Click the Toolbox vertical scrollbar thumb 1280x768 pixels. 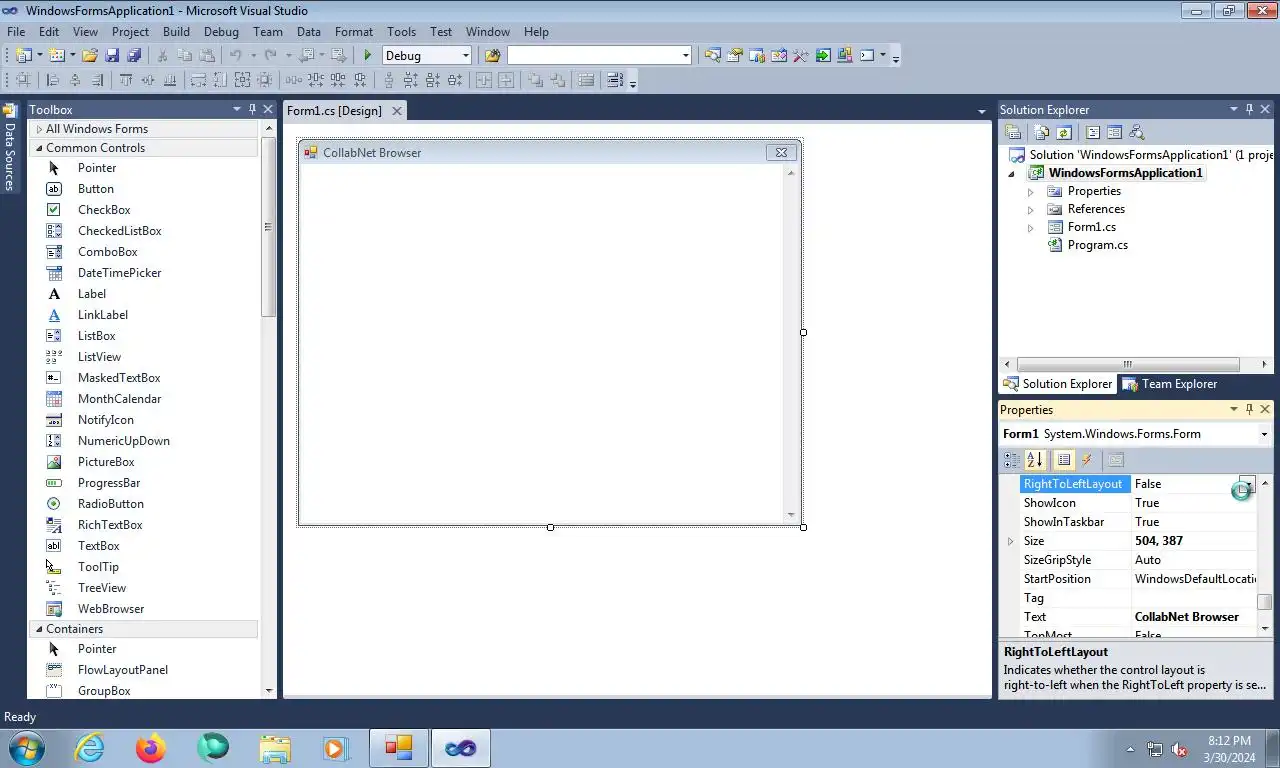coord(268,228)
